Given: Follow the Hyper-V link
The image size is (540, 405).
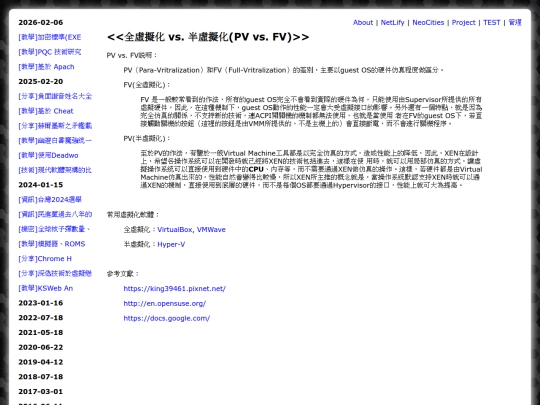Looking at the screenshot, I should [x=171, y=245].
